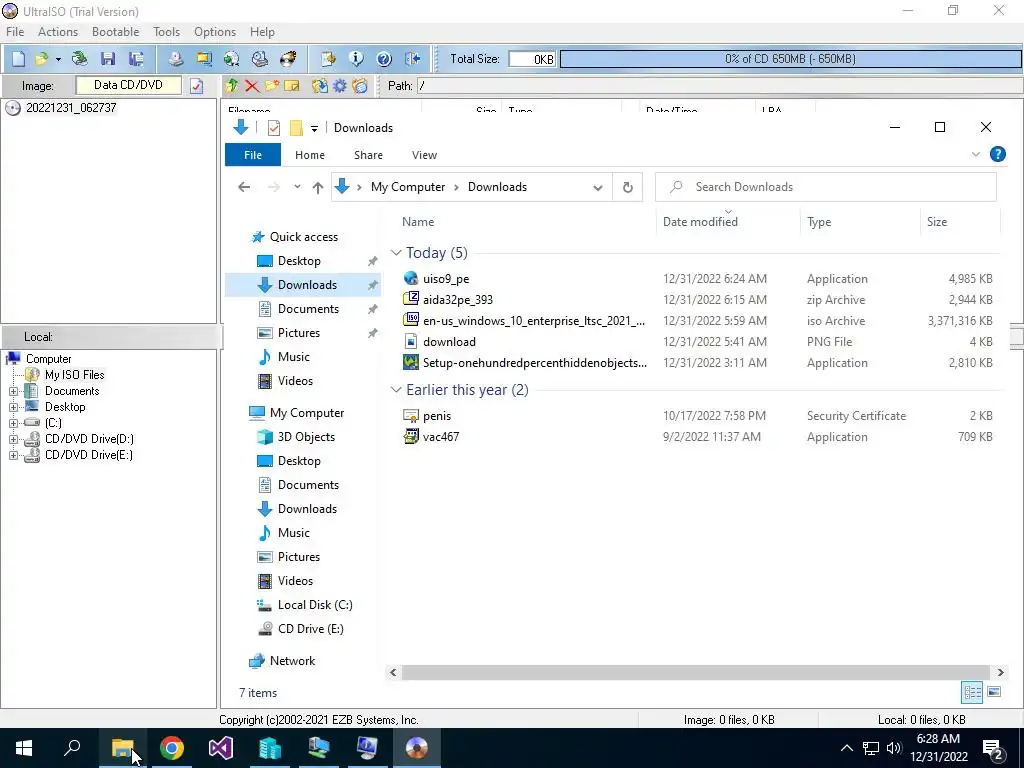Select the aida32pe_393 zip archive
Image resolution: width=1024 pixels, height=768 pixels.
[x=458, y=300]
